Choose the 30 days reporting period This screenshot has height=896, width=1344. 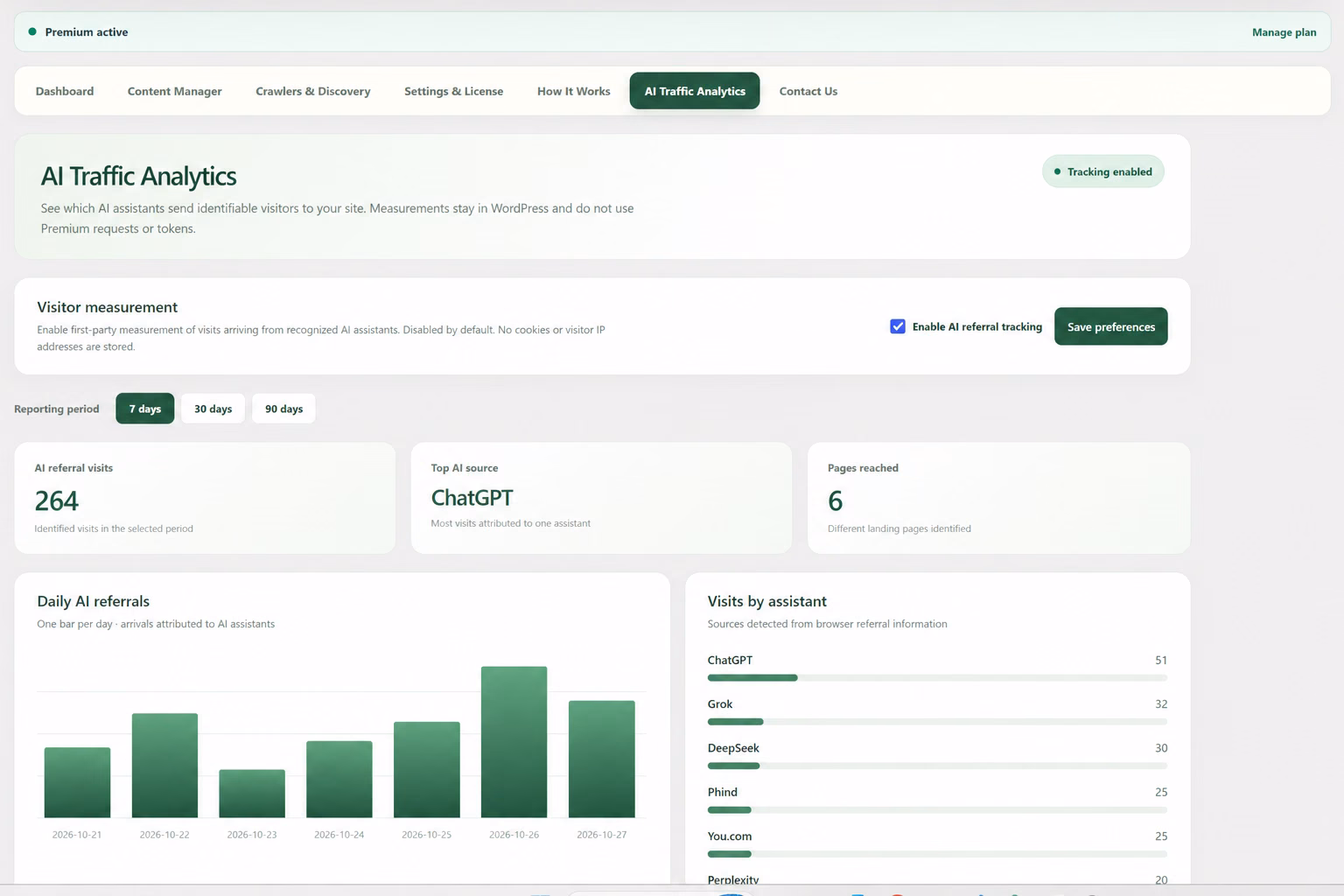point(213,409)
